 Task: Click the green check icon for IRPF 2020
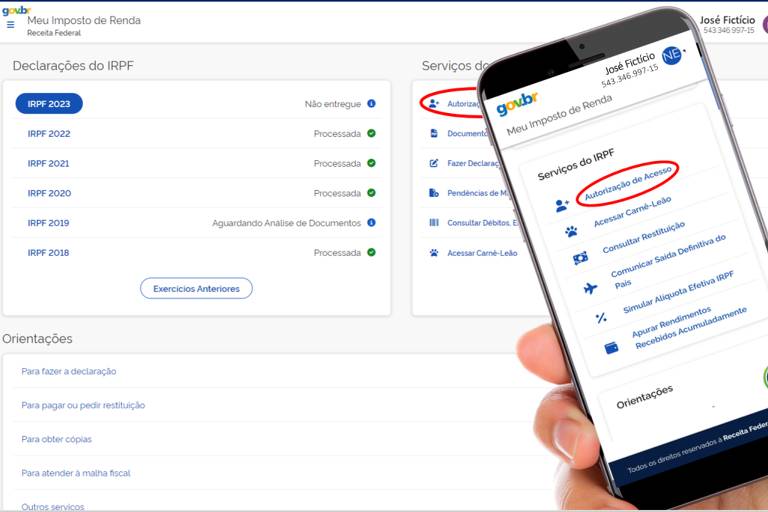click(371, 193)
